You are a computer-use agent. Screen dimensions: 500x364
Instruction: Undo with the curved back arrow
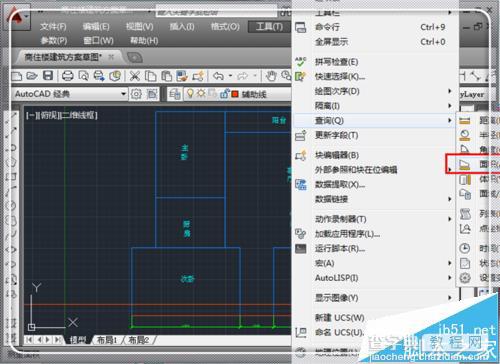(218, 76)
